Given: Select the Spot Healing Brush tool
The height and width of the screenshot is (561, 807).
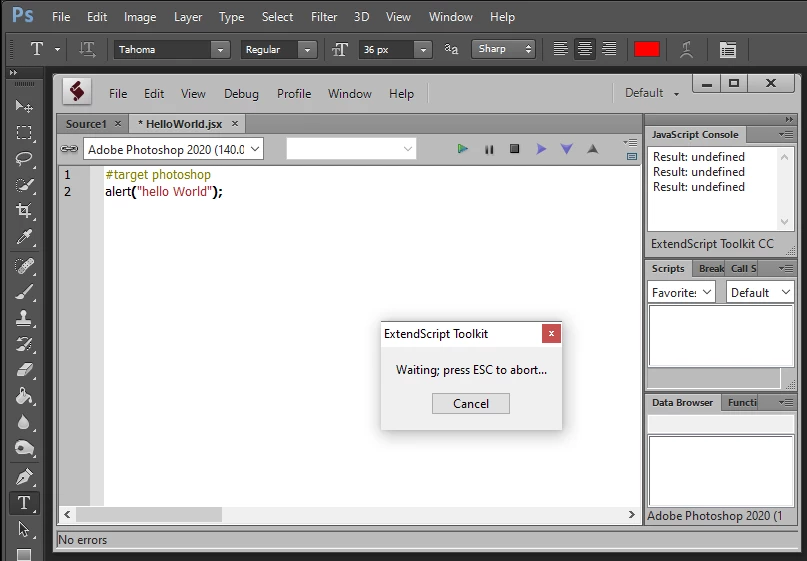Looking at the screenshot, I should click(x=24, y=266).
